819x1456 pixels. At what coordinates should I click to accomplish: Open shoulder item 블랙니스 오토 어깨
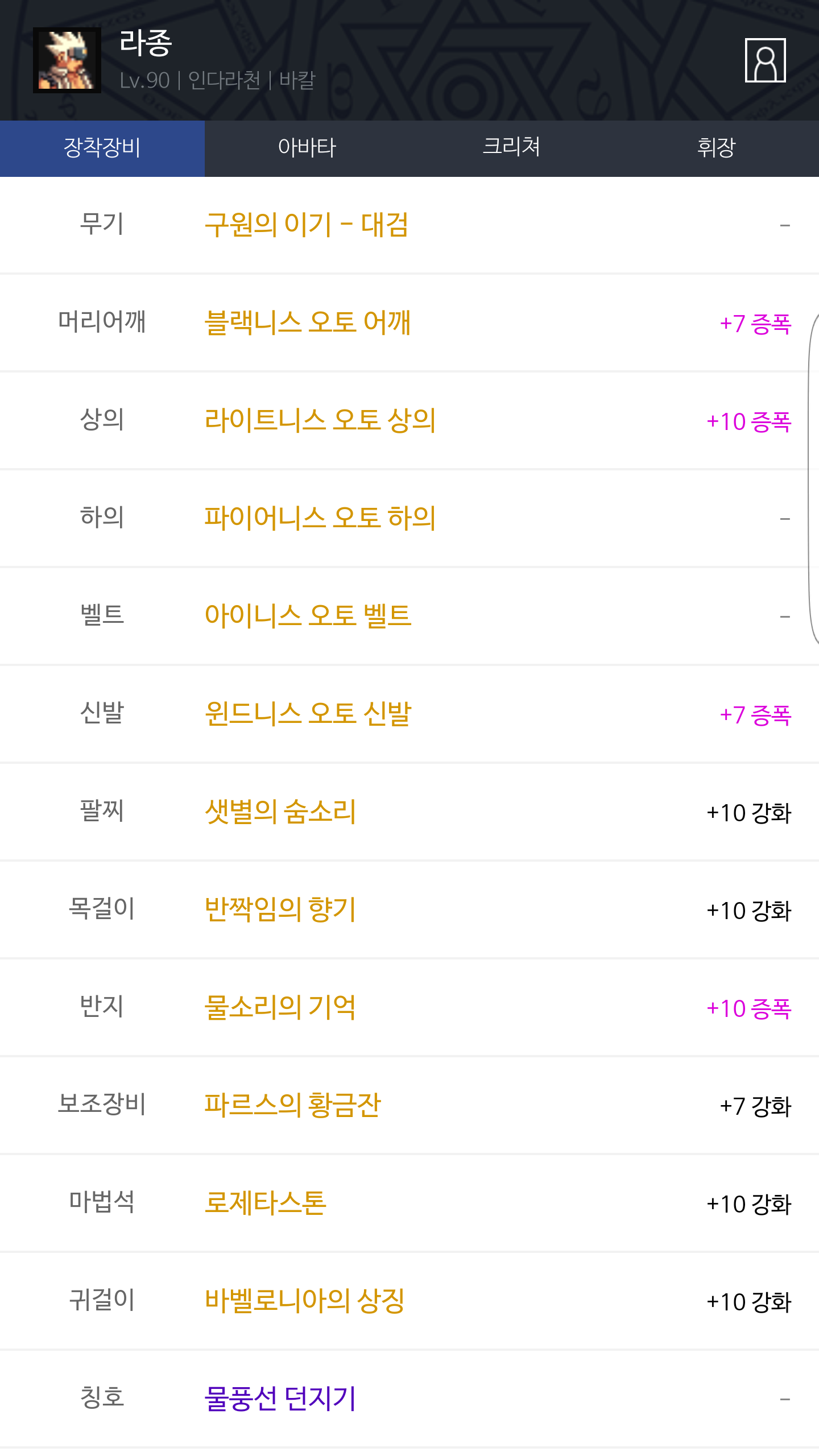(308, 323)
